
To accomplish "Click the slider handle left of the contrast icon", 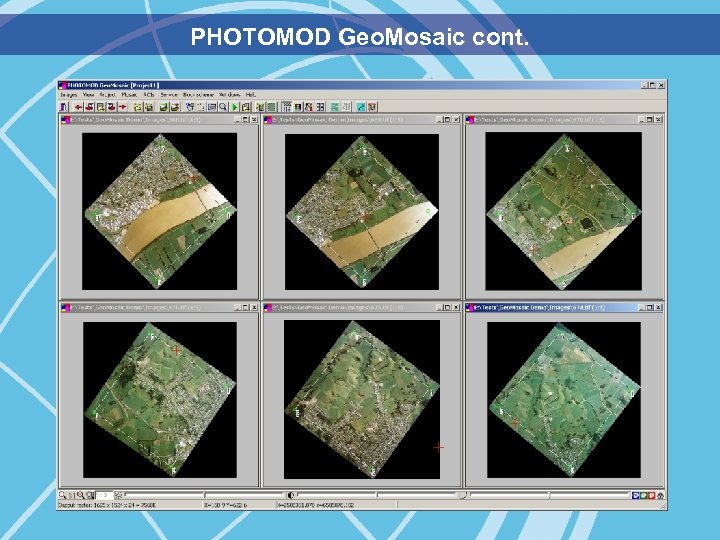I will (x=204, y=495).
